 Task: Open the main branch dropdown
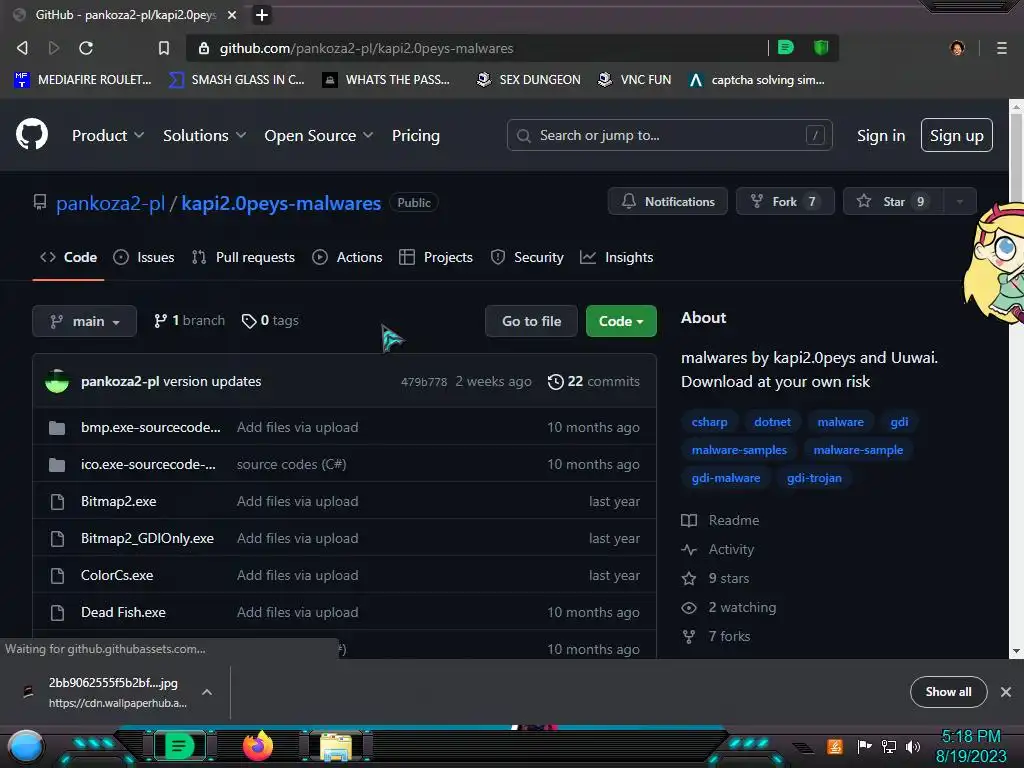pyautogui.click(x=84, y=321)
